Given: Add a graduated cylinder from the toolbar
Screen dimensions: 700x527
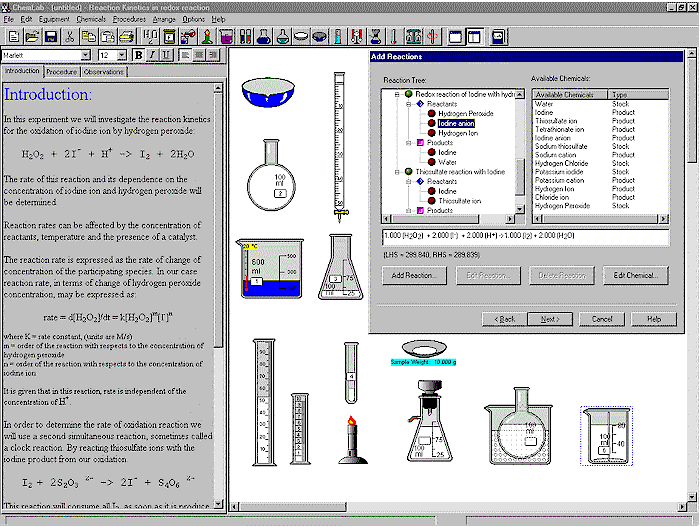Looking at the screenshot, I should [x=338, y=37].
